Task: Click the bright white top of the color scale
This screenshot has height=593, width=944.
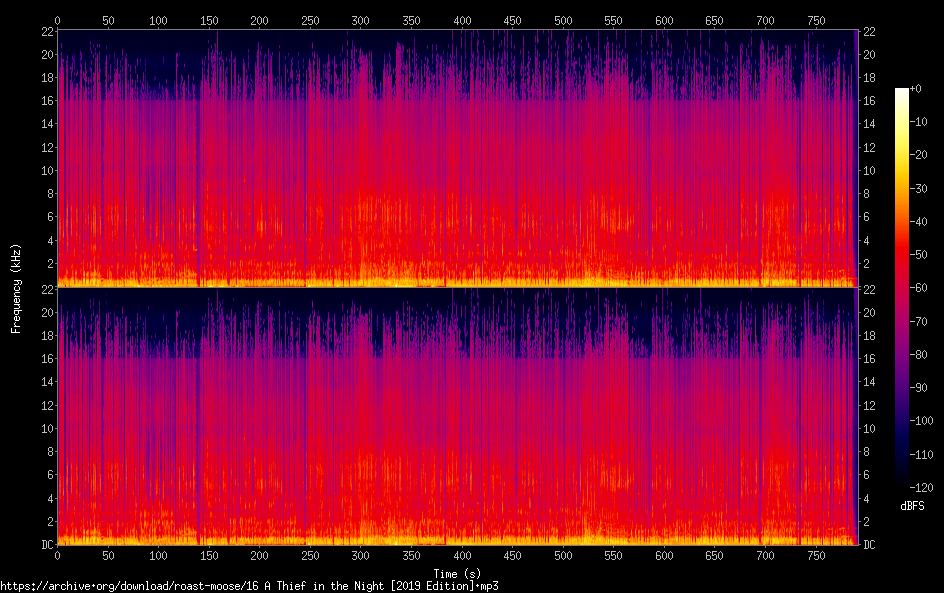Action: click(902, 92)
